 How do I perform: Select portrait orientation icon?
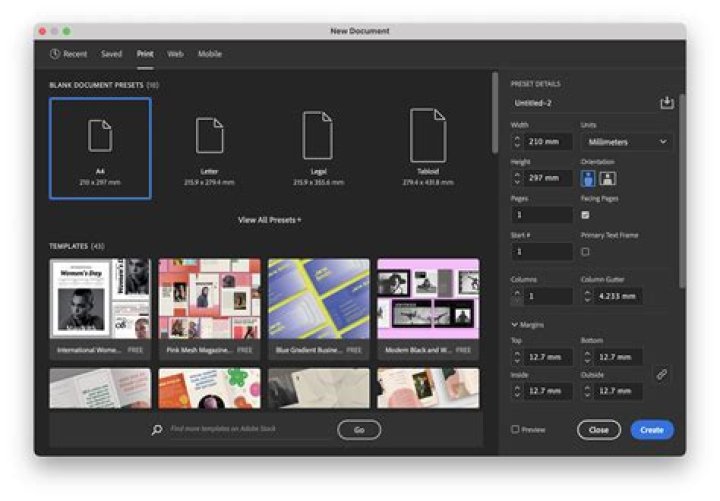(x=588, y=178)
